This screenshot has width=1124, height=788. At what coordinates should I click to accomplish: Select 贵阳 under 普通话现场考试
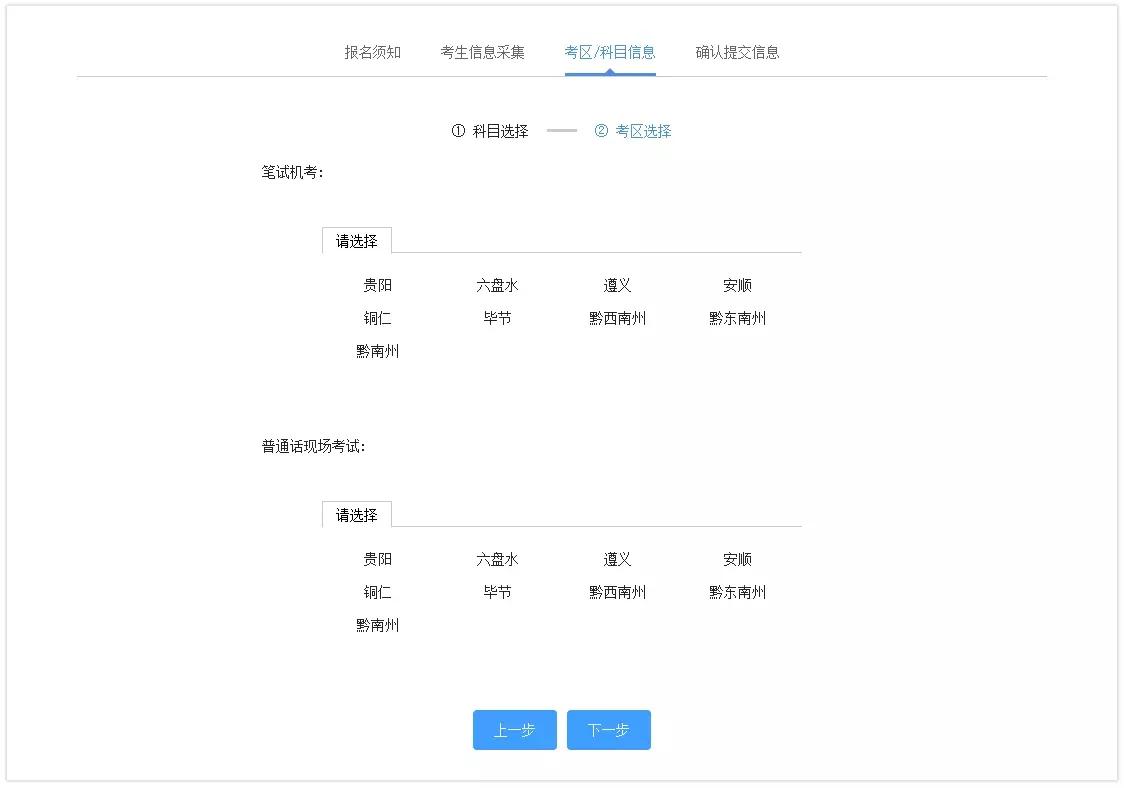[x=377, y=559]
